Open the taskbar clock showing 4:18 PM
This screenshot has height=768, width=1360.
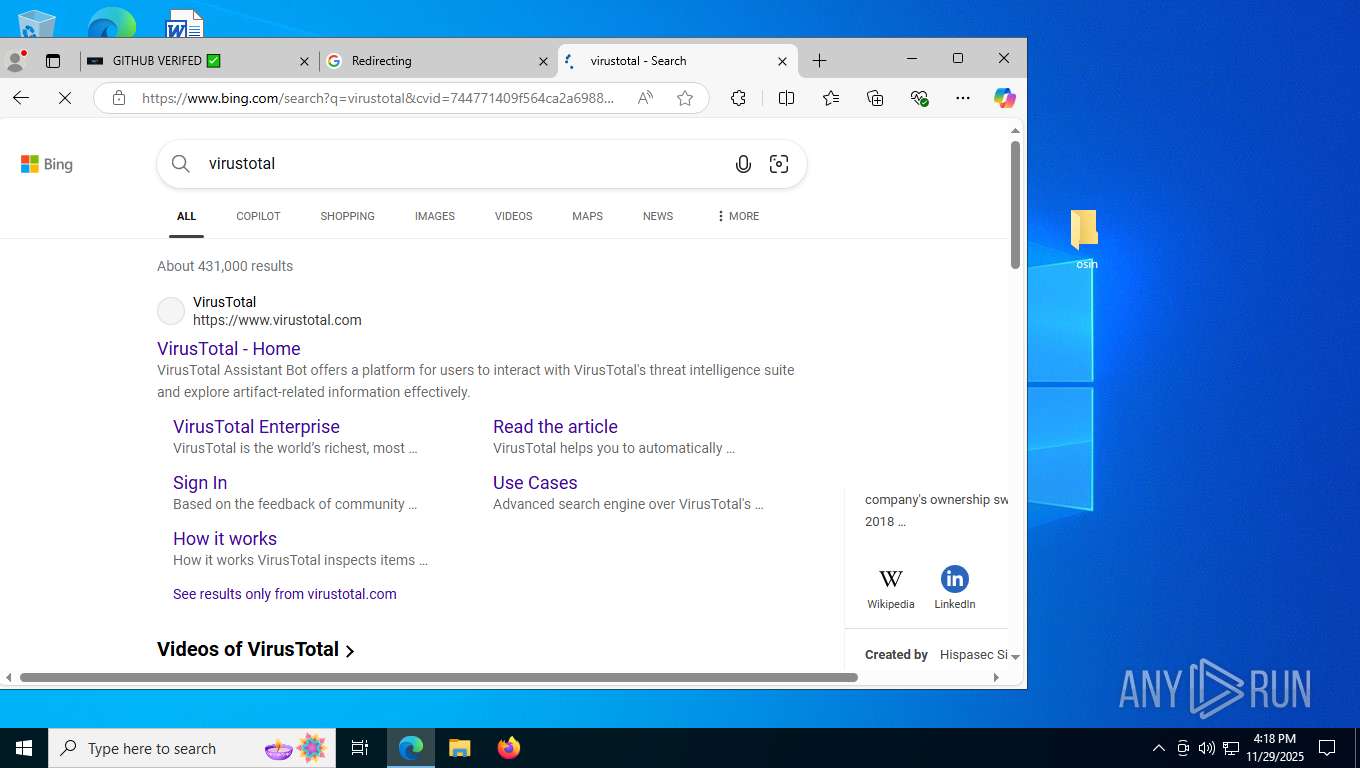pos(1274,748)
